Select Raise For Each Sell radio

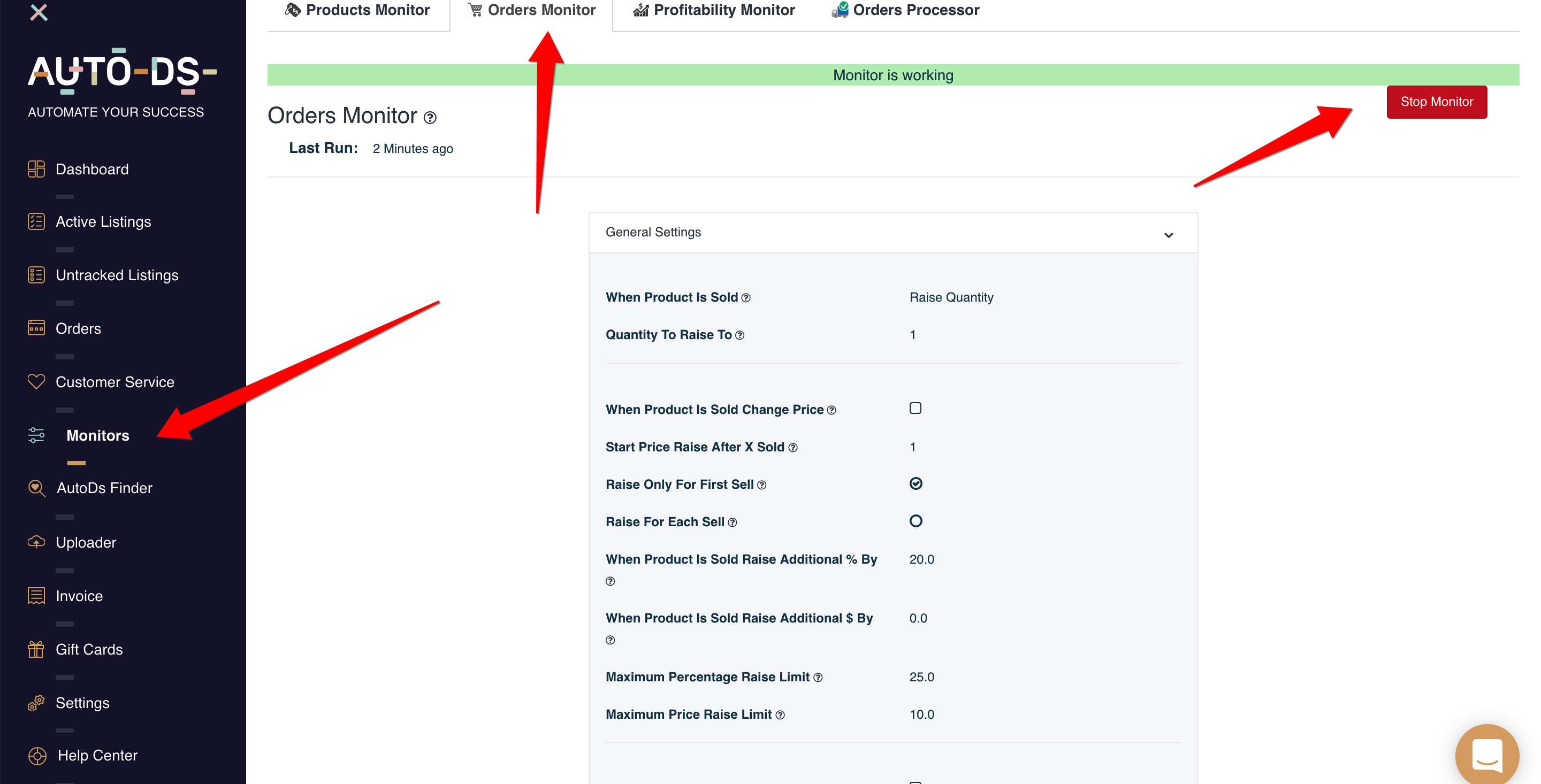[916, 521]
